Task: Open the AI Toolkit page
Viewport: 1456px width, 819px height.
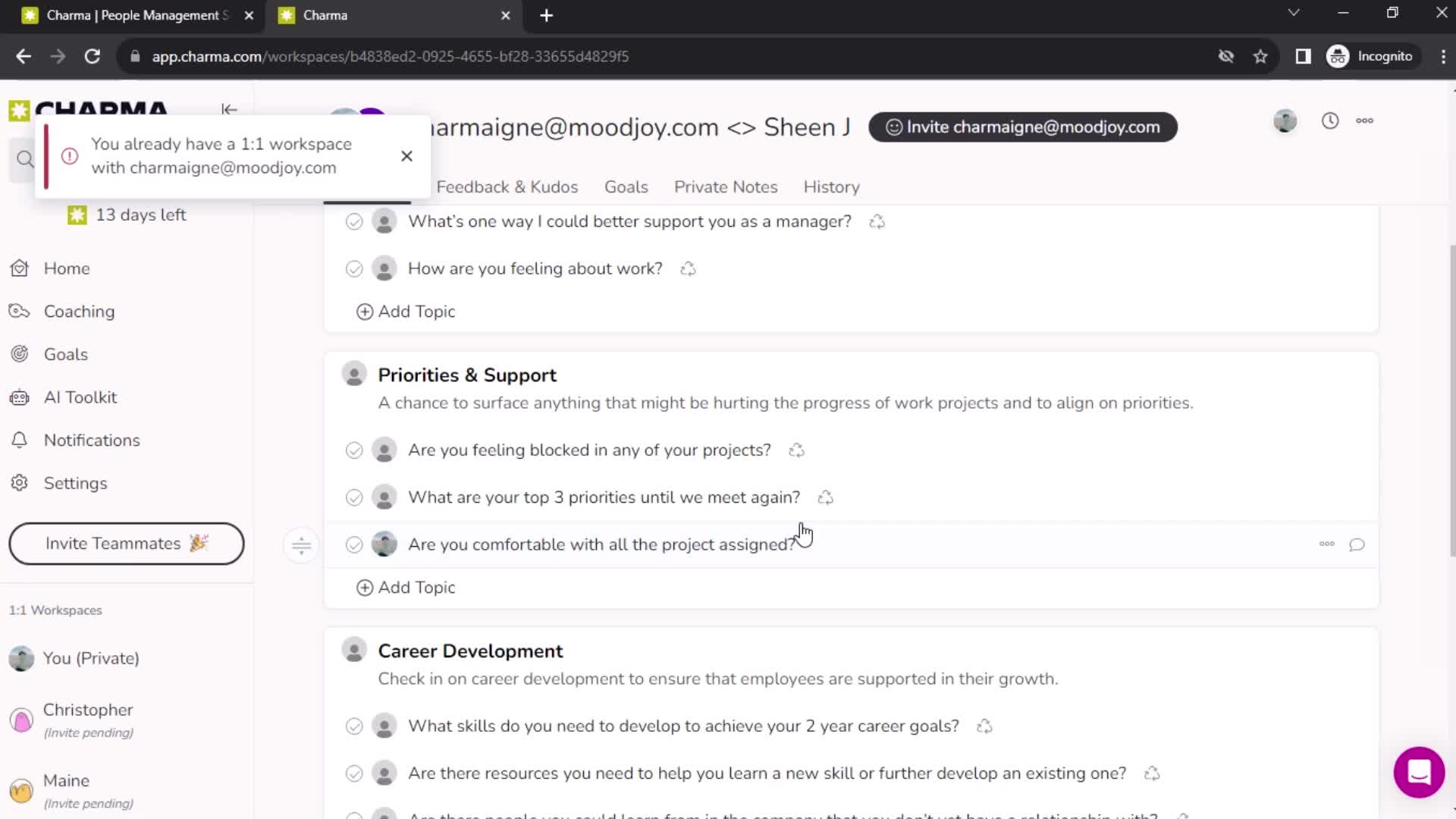Action: (x=80, y=397)
